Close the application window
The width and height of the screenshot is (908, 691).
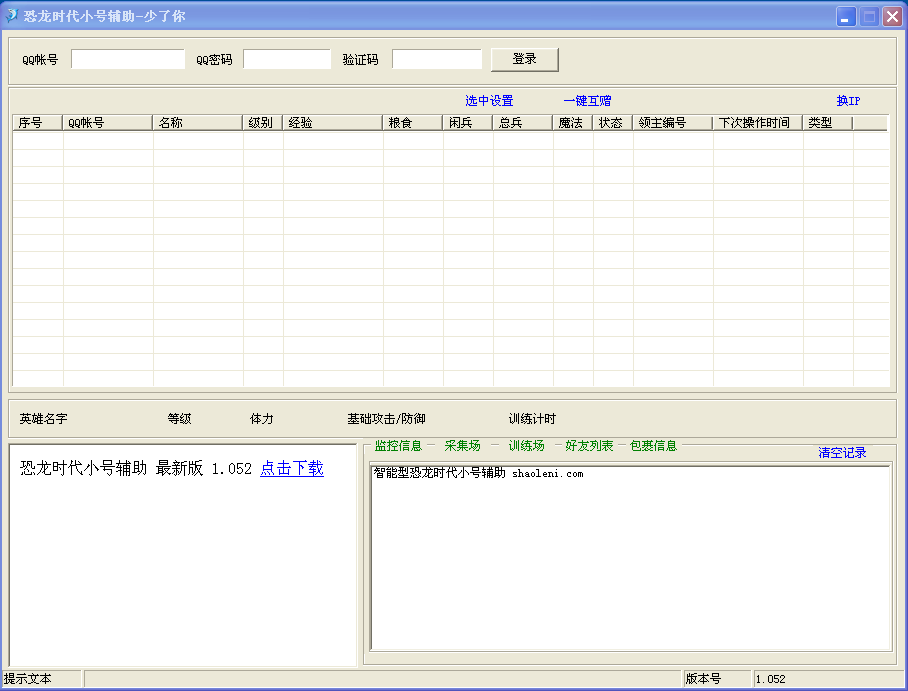pos(892,16)
